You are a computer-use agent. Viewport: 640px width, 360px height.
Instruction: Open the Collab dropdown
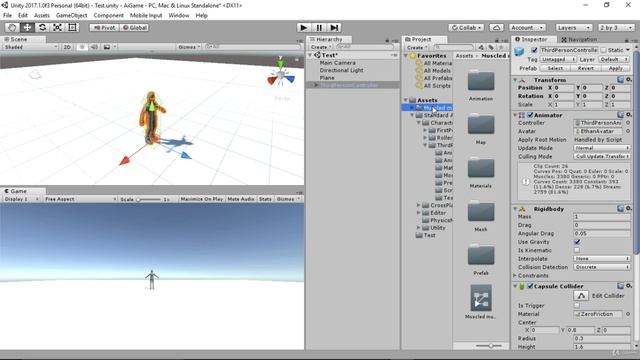click(466, 27)
